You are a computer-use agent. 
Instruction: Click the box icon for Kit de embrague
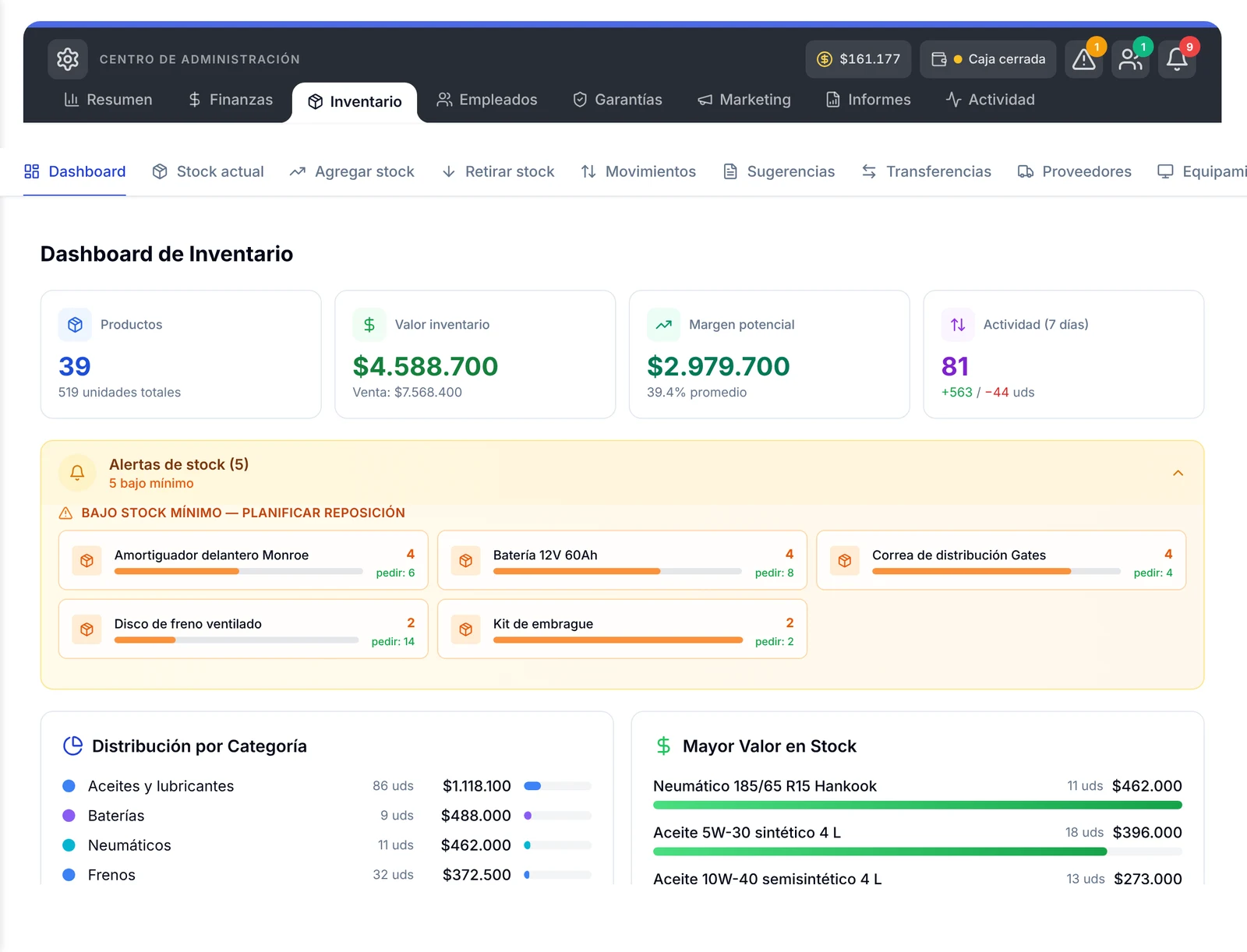(465, 629)
